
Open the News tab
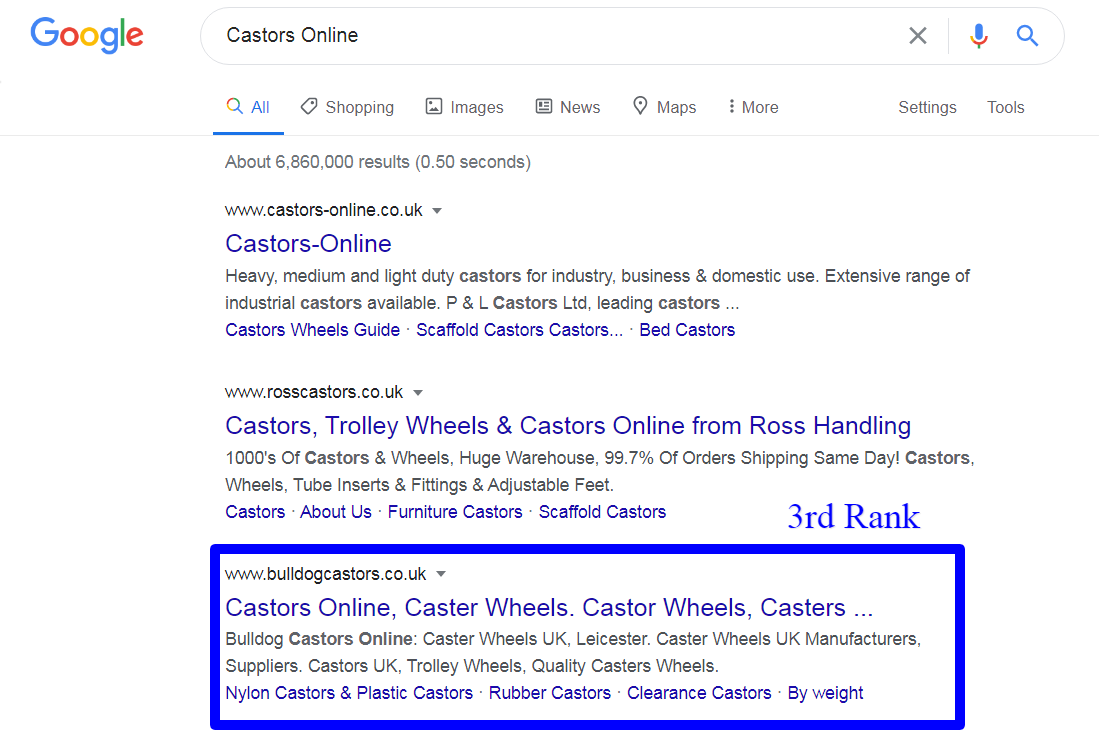(x=568, y=107)
